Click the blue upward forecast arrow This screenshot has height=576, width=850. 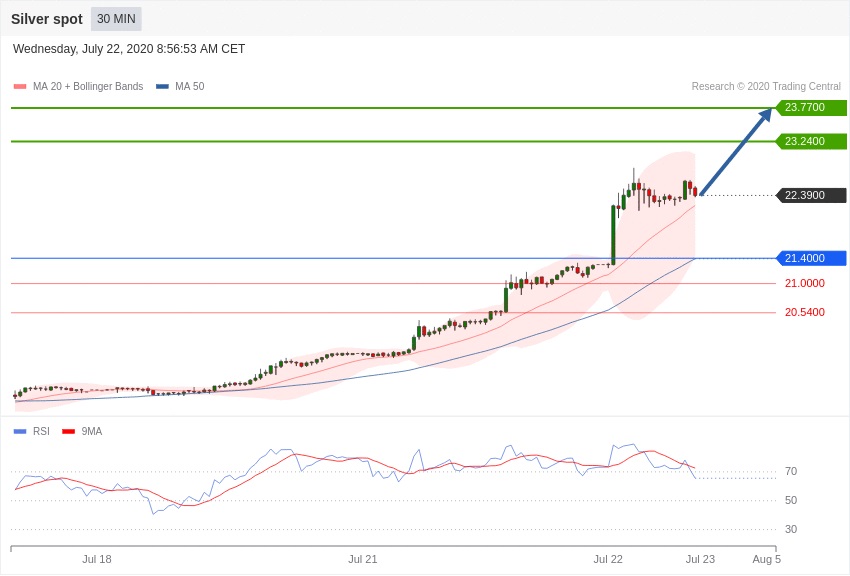(x=736, y=152)
